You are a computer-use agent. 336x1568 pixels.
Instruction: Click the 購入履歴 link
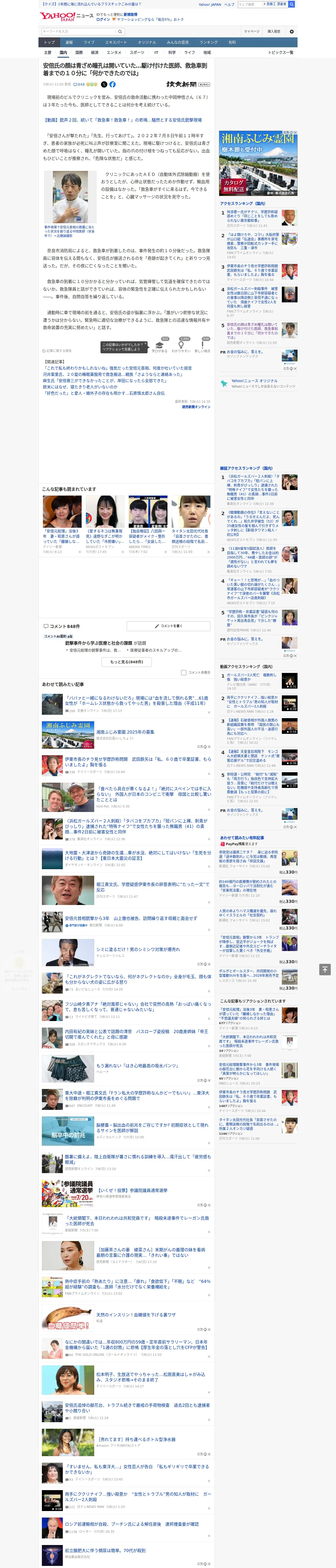[x=274, y=31]
